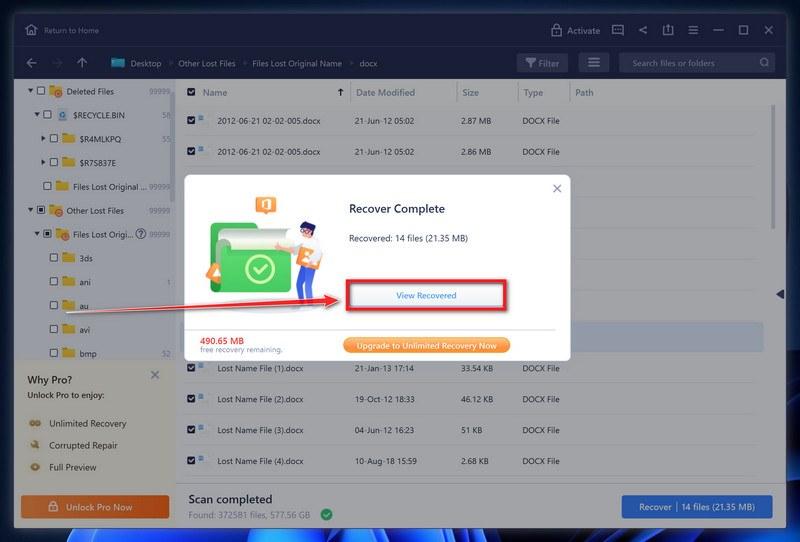Click Recover 14 files button
Screen dimensions: 800x542
point(697,507)
